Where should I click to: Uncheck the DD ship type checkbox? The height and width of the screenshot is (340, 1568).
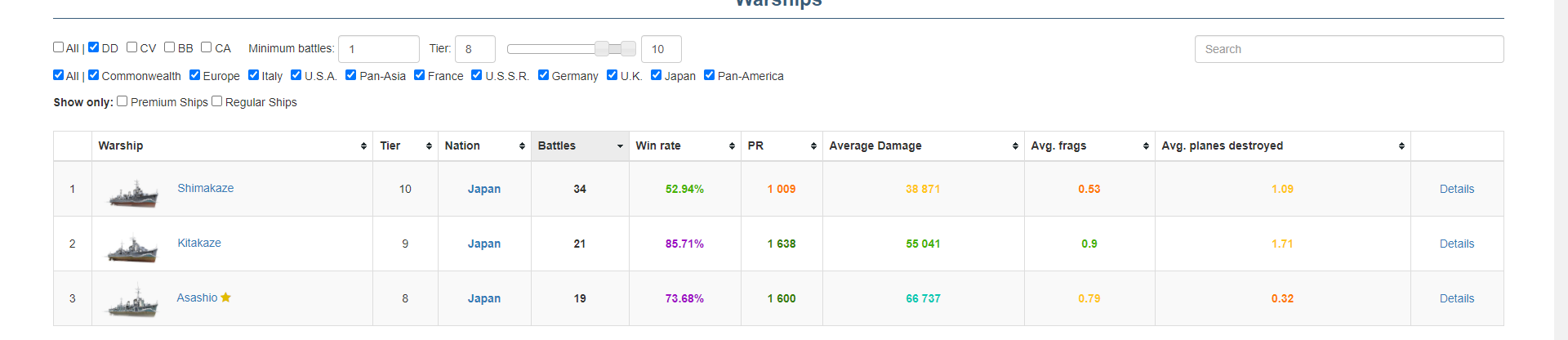pyautogui.click(x=94, y=47)
